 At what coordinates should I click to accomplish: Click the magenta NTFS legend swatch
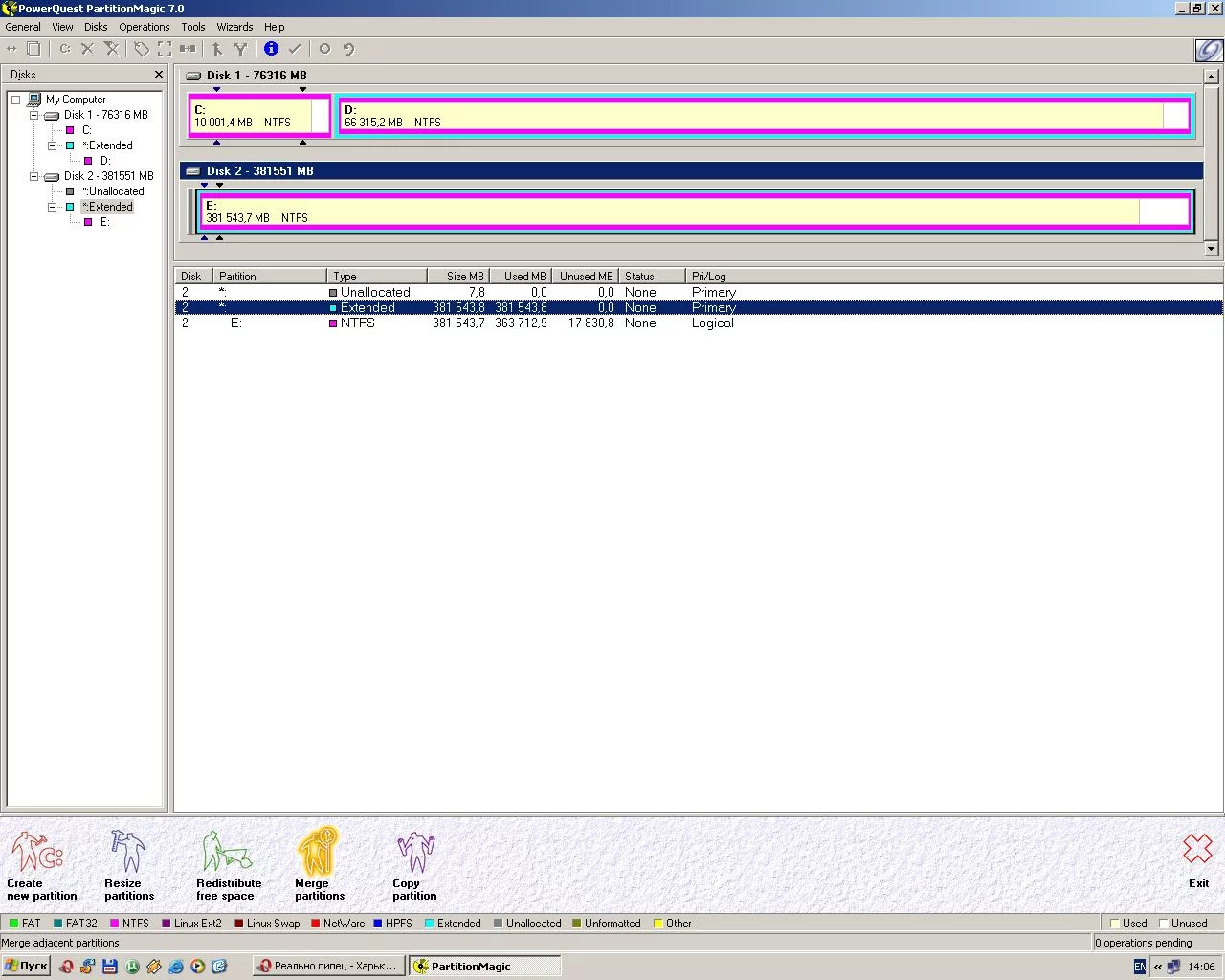click(x=114, y=924)
